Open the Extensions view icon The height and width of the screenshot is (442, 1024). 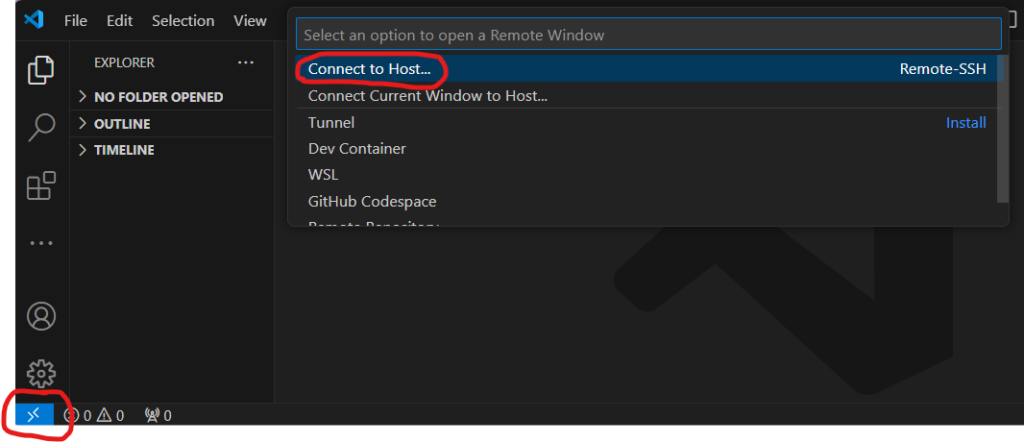pyautogui.click(x=40, y=185)
